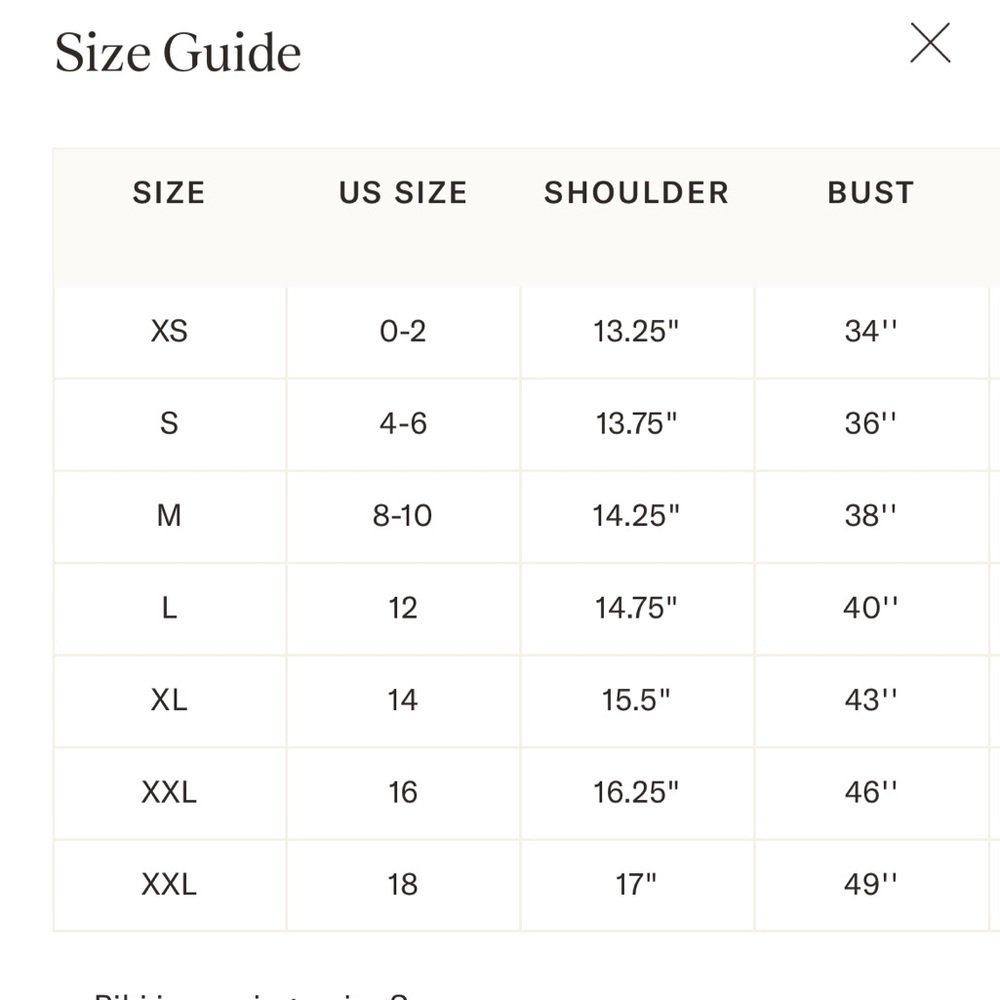Click the 43'' bust measurement
The height and width of the screenshot is (1000, 1000).
click(x=871, y=701)
